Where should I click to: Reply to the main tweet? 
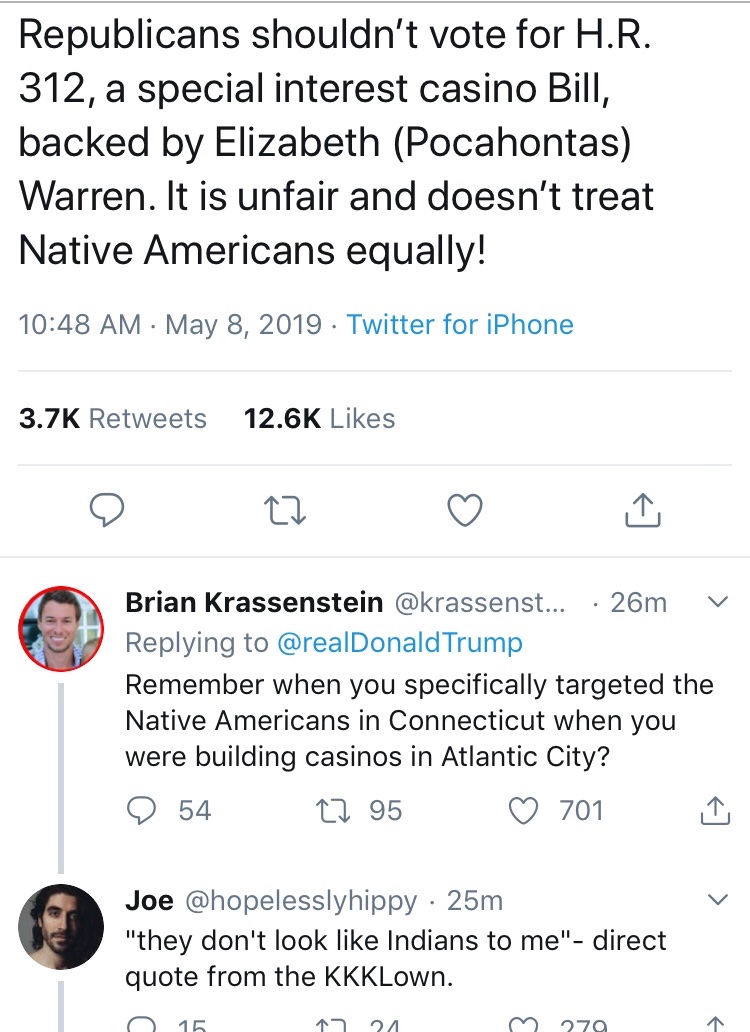coord(107,511)
